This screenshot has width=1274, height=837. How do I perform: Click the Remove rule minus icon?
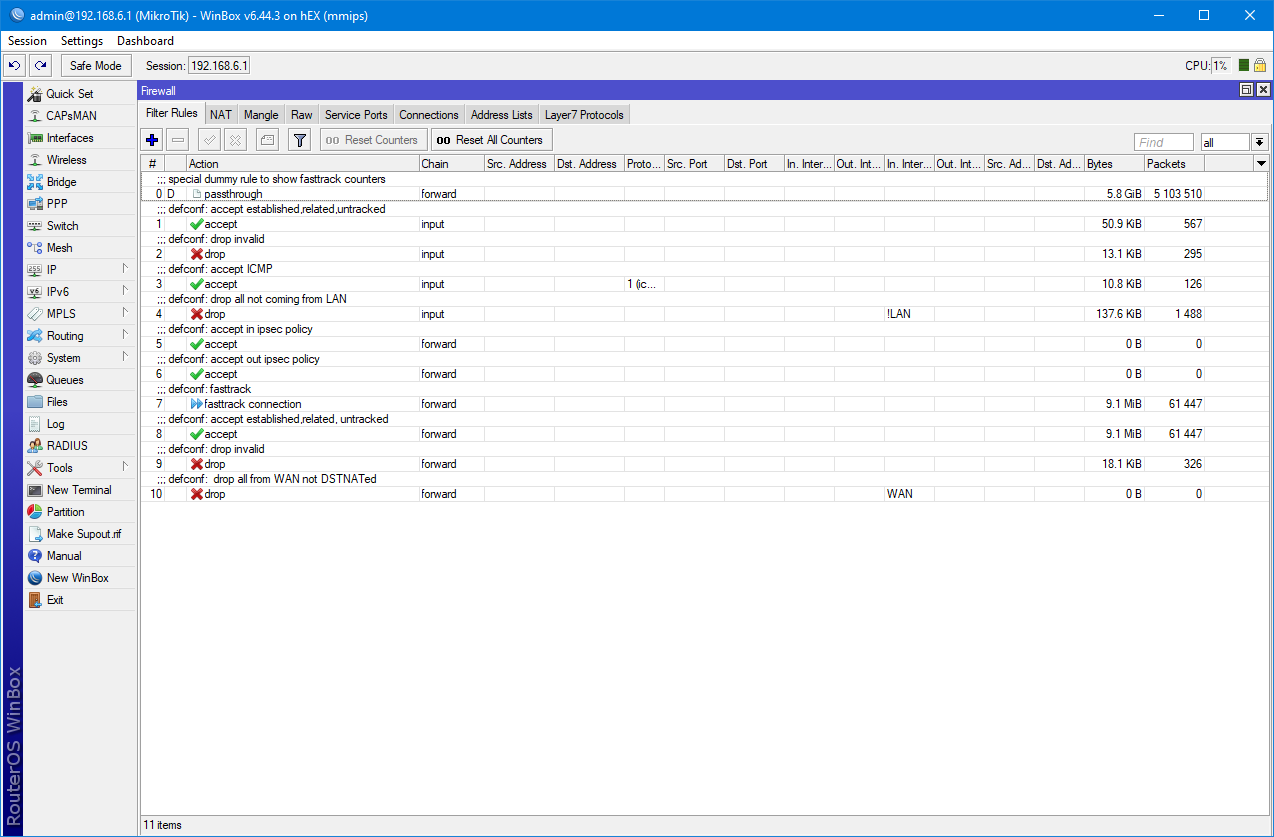177,140
